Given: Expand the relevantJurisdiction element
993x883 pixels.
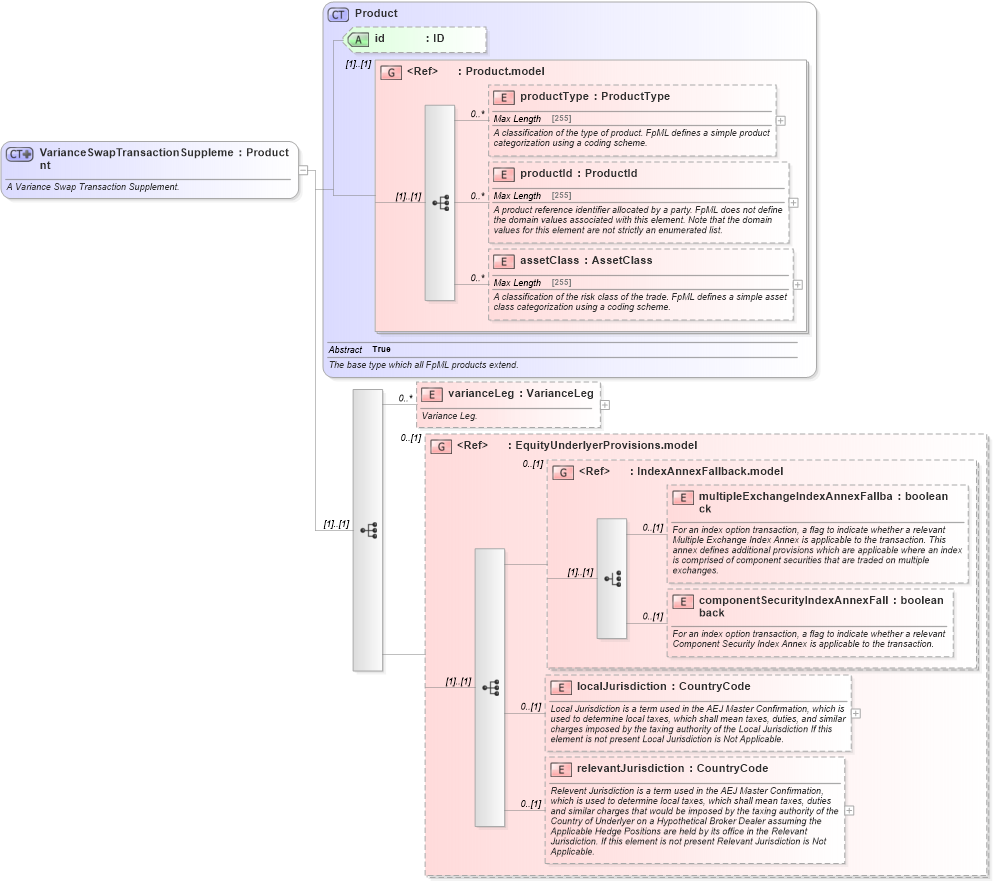Looking at the screenshot, I should [x=849, y=810].
